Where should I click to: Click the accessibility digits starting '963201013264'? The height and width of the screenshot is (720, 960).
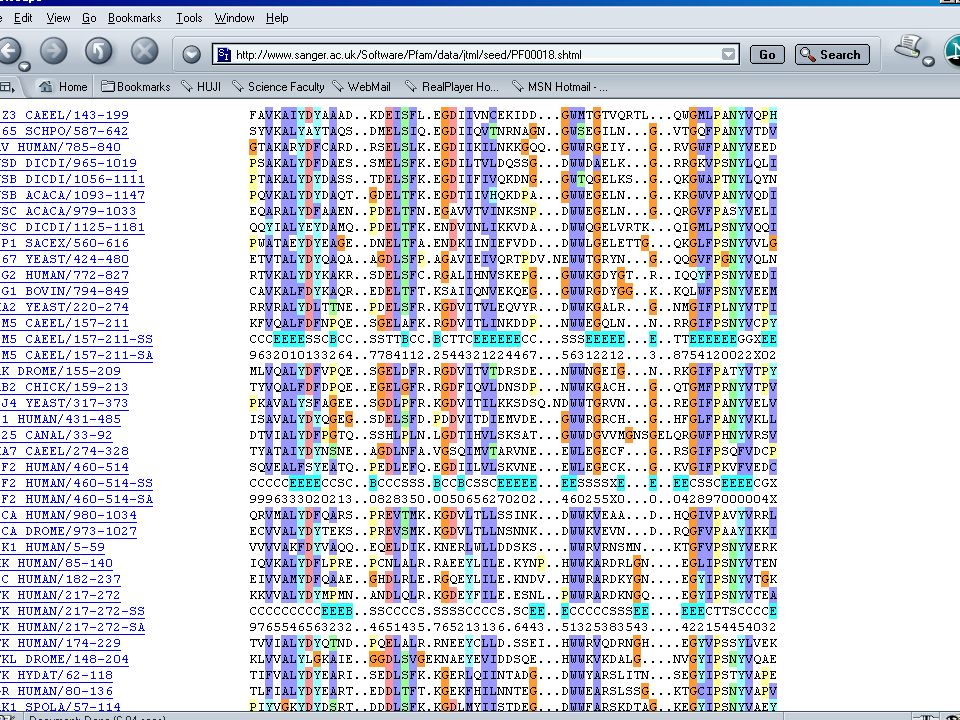pos(513,355)
